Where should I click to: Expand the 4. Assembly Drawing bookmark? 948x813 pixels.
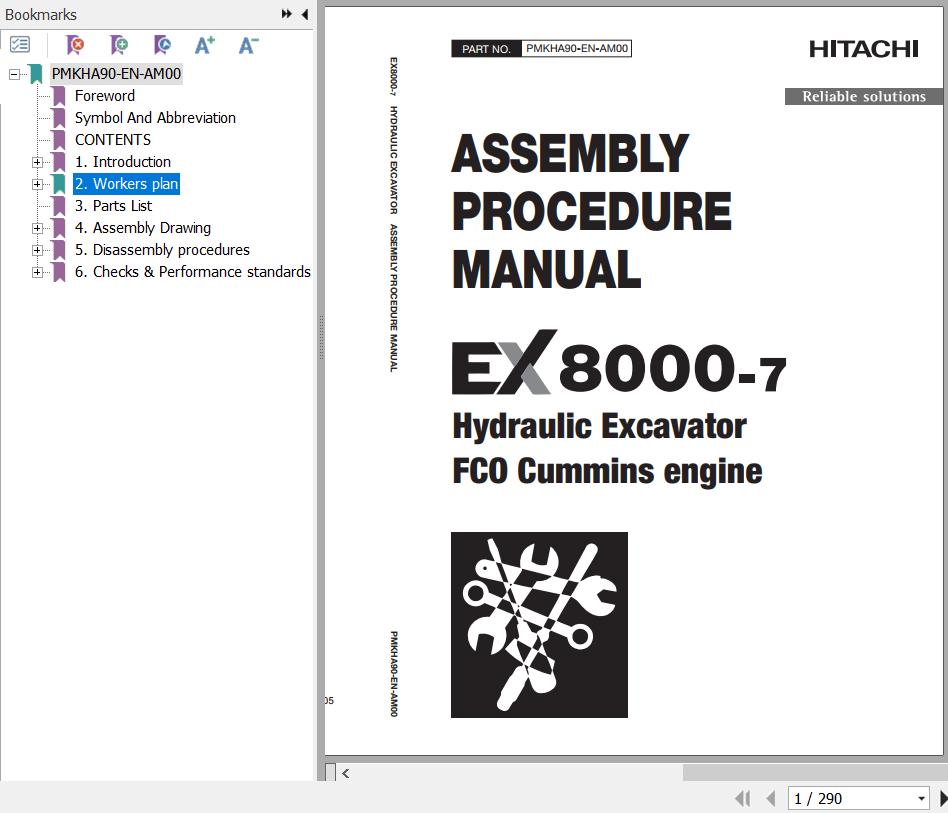tap(37, 228)
